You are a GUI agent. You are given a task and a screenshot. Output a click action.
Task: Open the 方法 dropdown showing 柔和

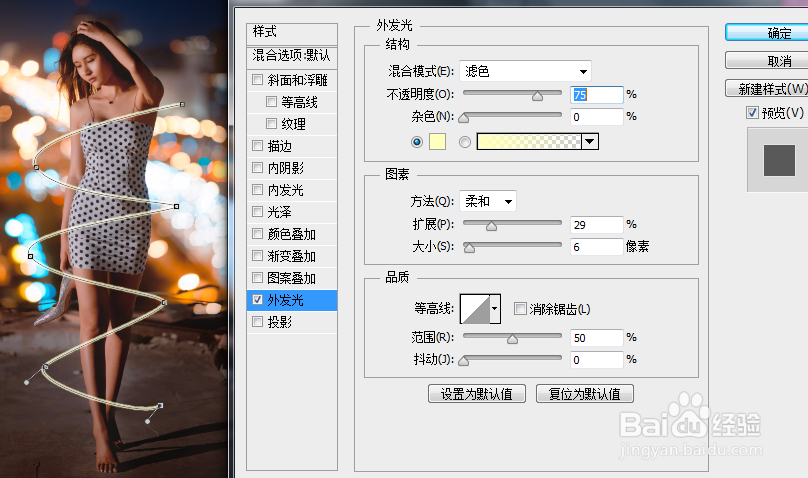[x=487, y=201]
